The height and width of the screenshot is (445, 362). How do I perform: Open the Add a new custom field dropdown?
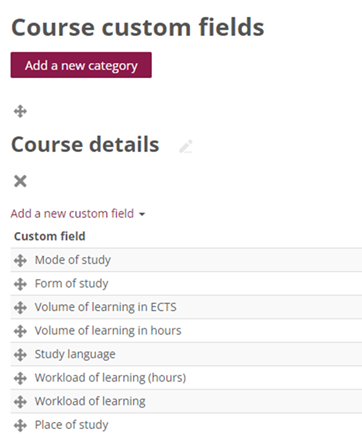[78, 213]
